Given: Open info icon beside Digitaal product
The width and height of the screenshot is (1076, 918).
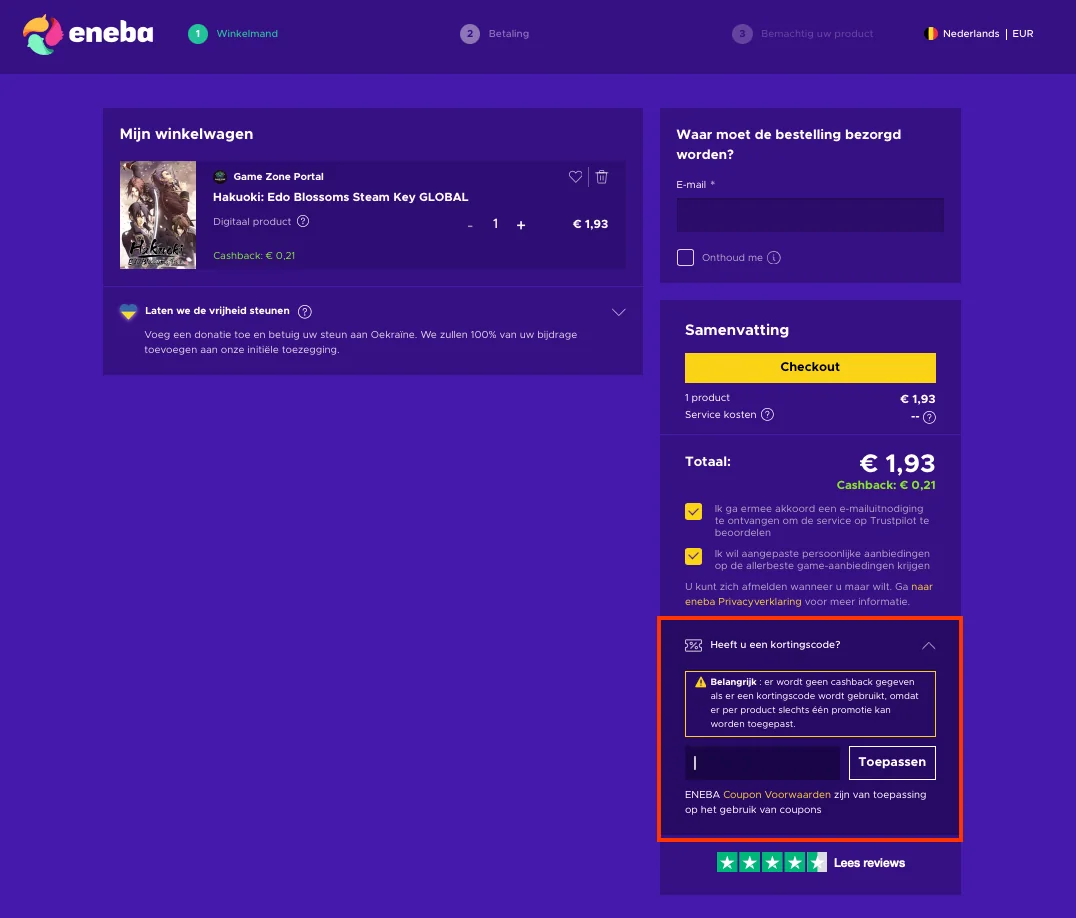Looking at the screenshot, I should click(303, 222).
